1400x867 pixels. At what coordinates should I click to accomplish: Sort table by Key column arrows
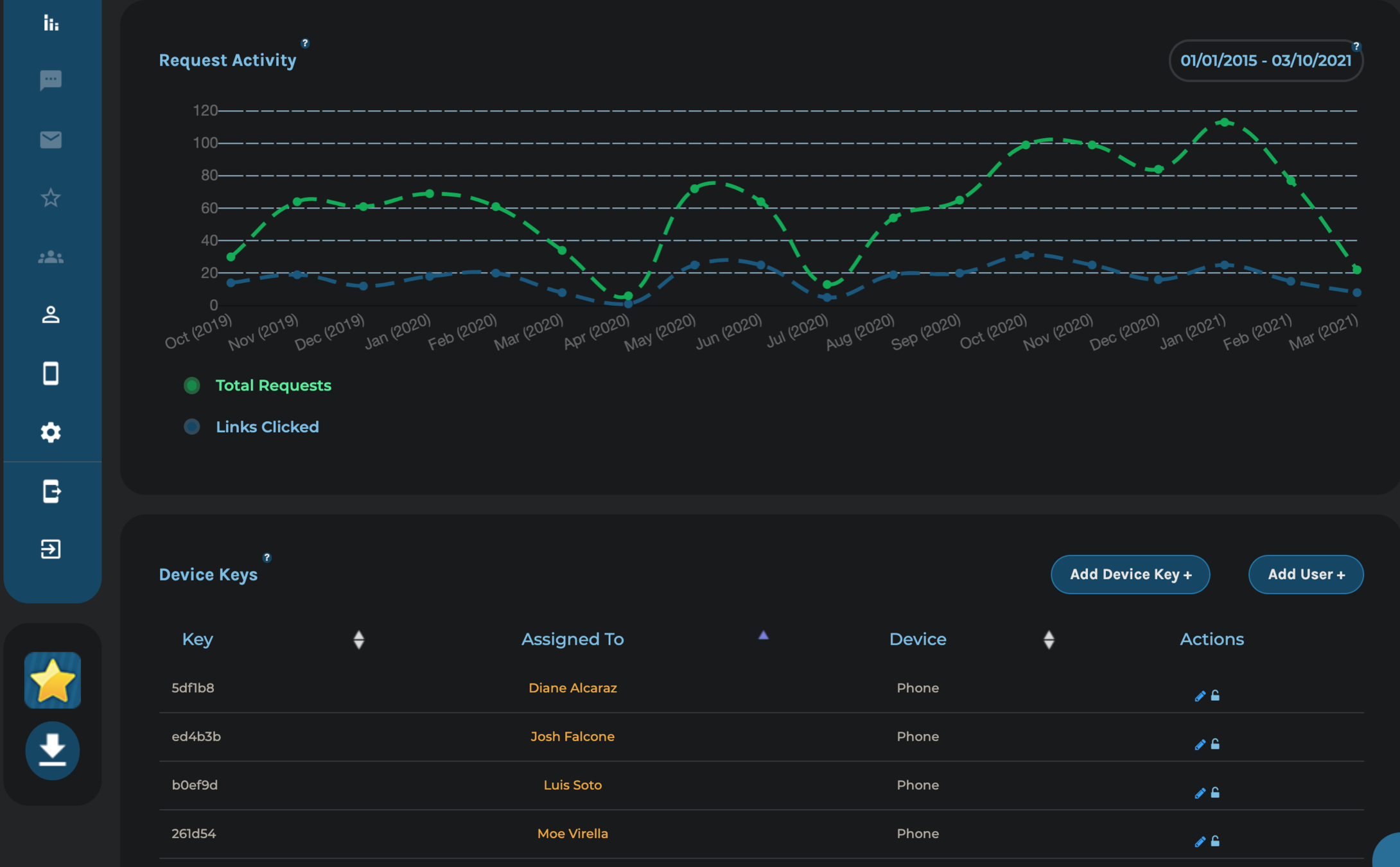[358, 640]
